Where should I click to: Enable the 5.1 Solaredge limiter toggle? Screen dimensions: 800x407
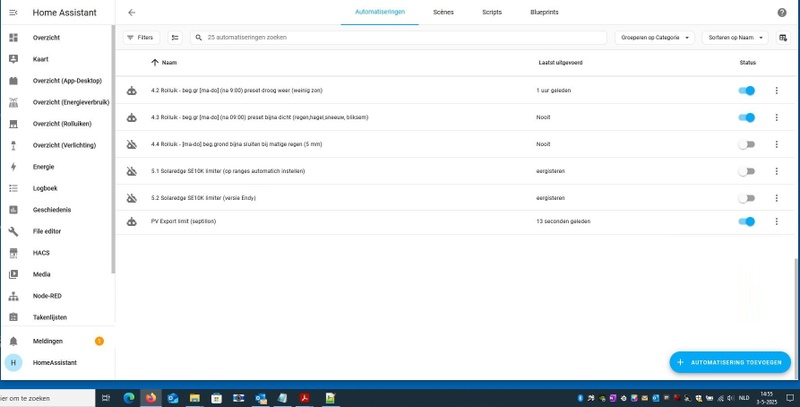[x=746, y=171]
